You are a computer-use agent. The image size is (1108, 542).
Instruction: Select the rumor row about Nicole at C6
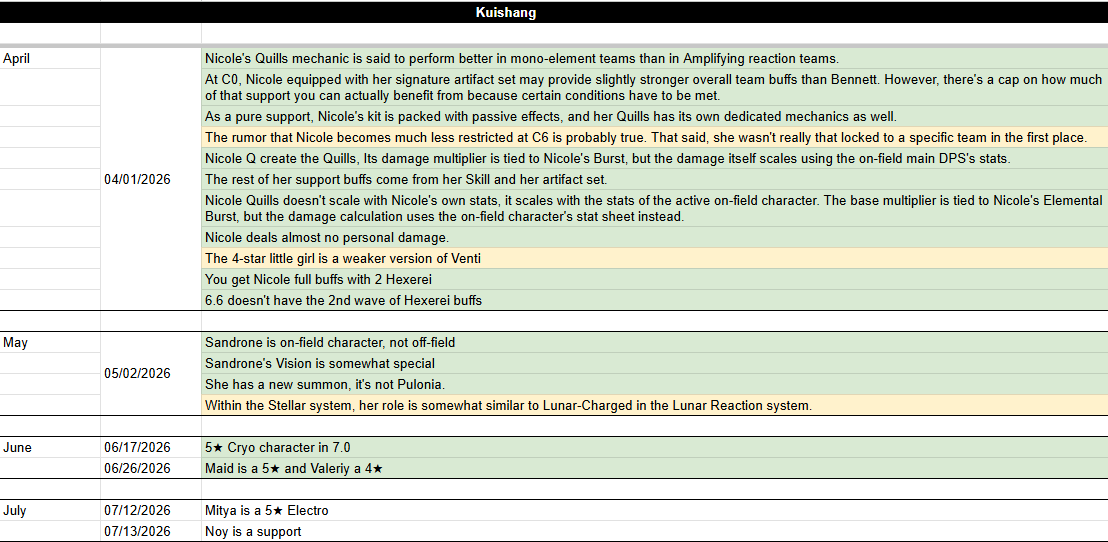pyautogui.click(x=654, y=137)
